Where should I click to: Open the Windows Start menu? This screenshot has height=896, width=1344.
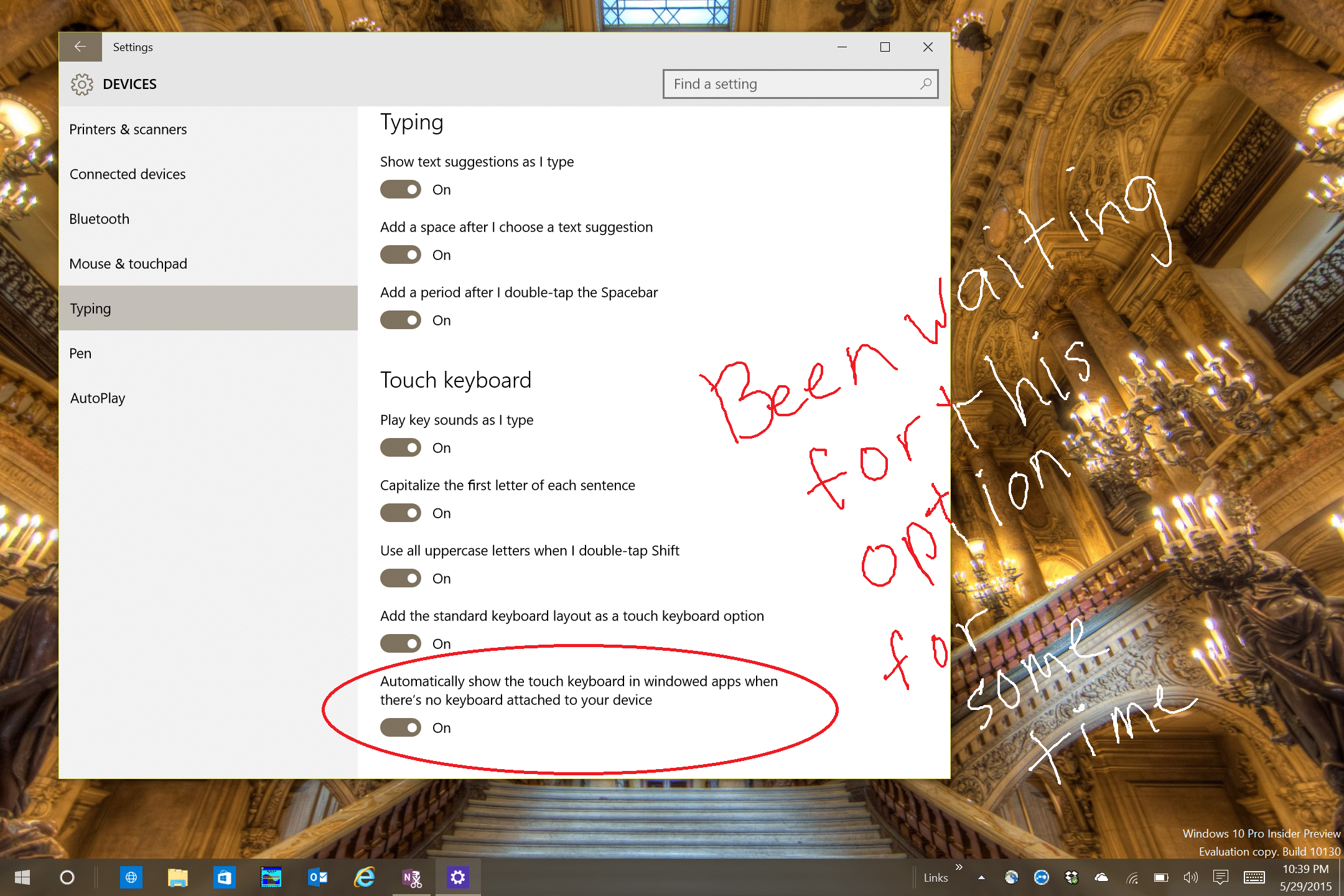coord(22,877)
